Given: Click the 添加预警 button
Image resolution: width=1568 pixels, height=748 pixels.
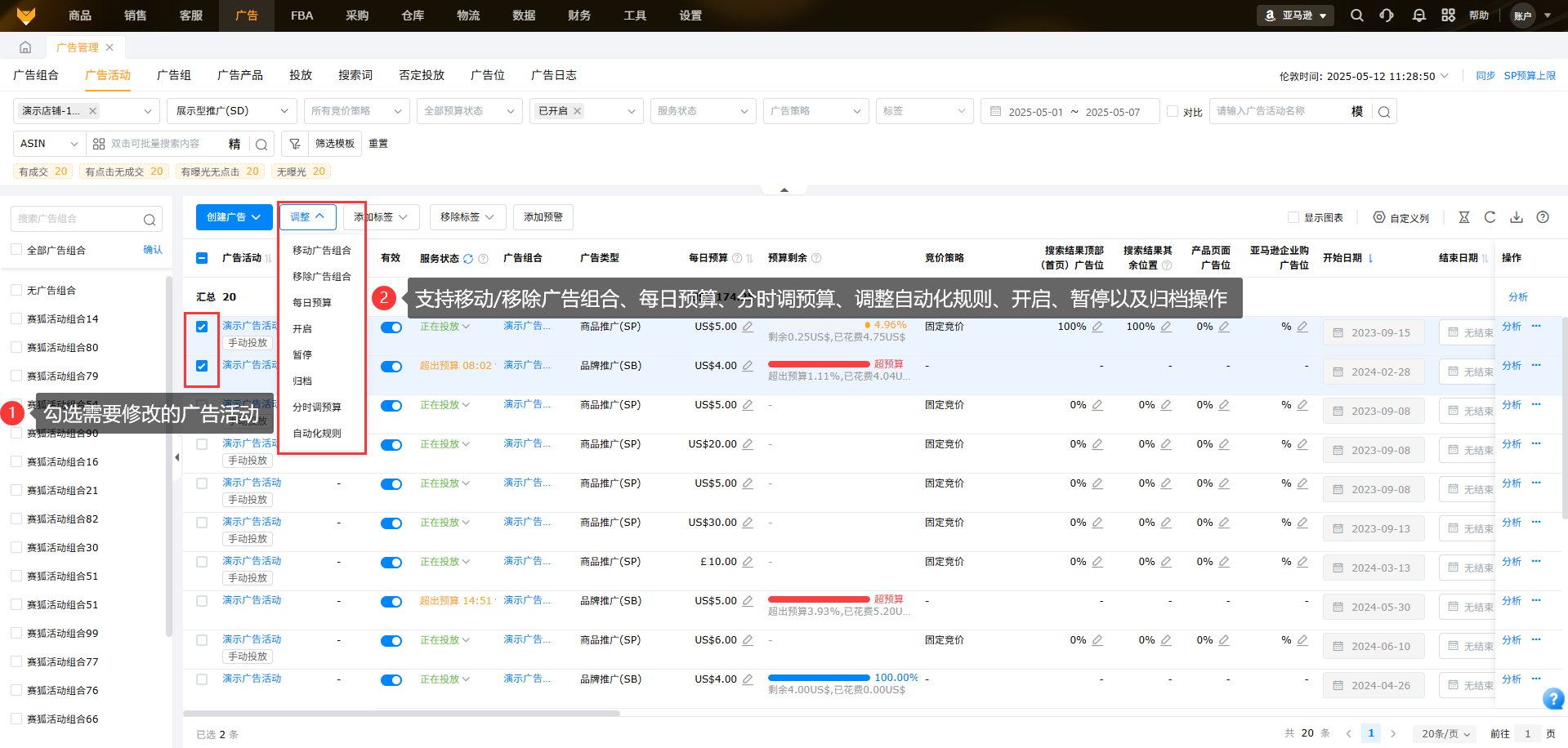Looking at the screenshot, I should point(543,217).
